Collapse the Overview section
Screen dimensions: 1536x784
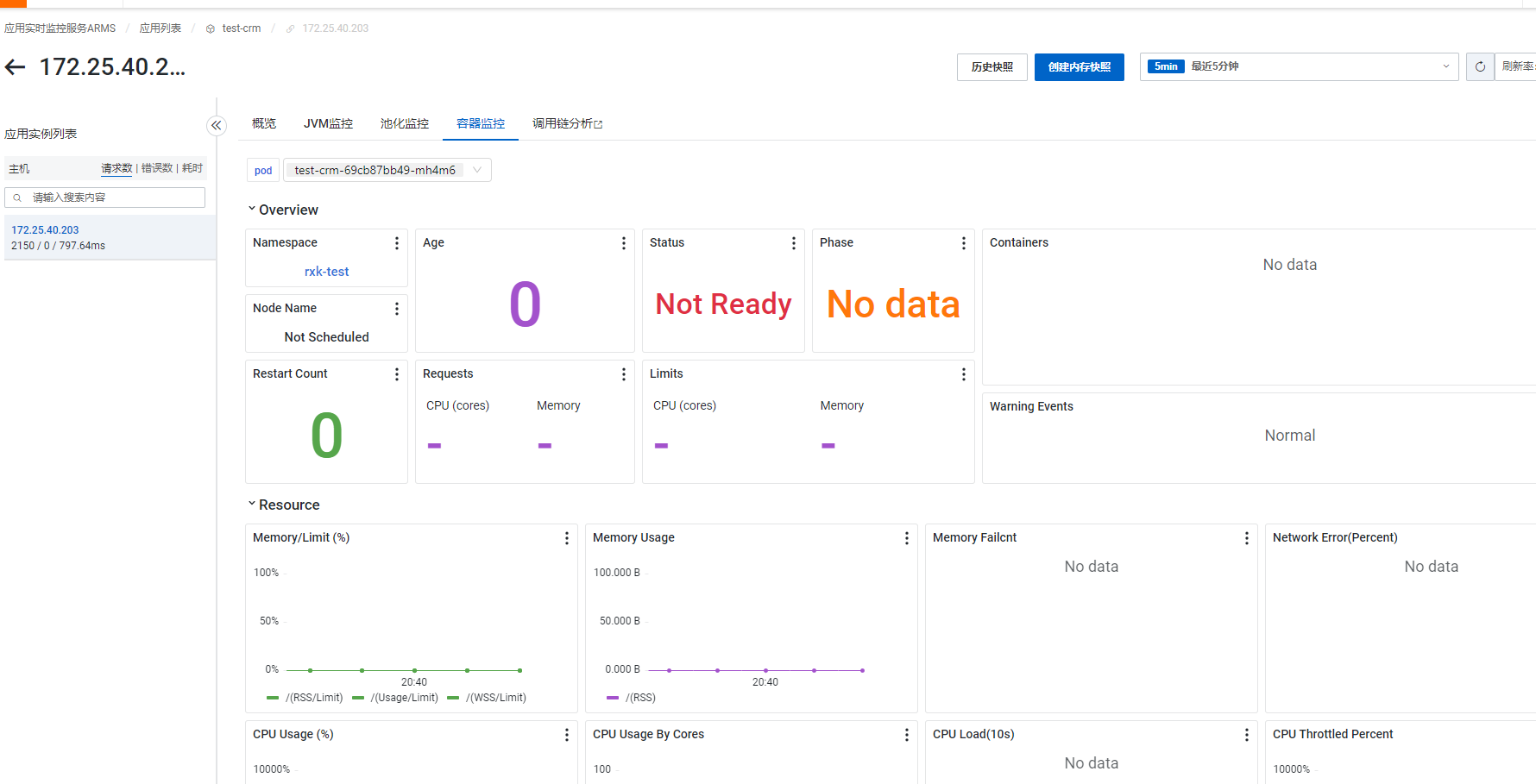point(283,210)
